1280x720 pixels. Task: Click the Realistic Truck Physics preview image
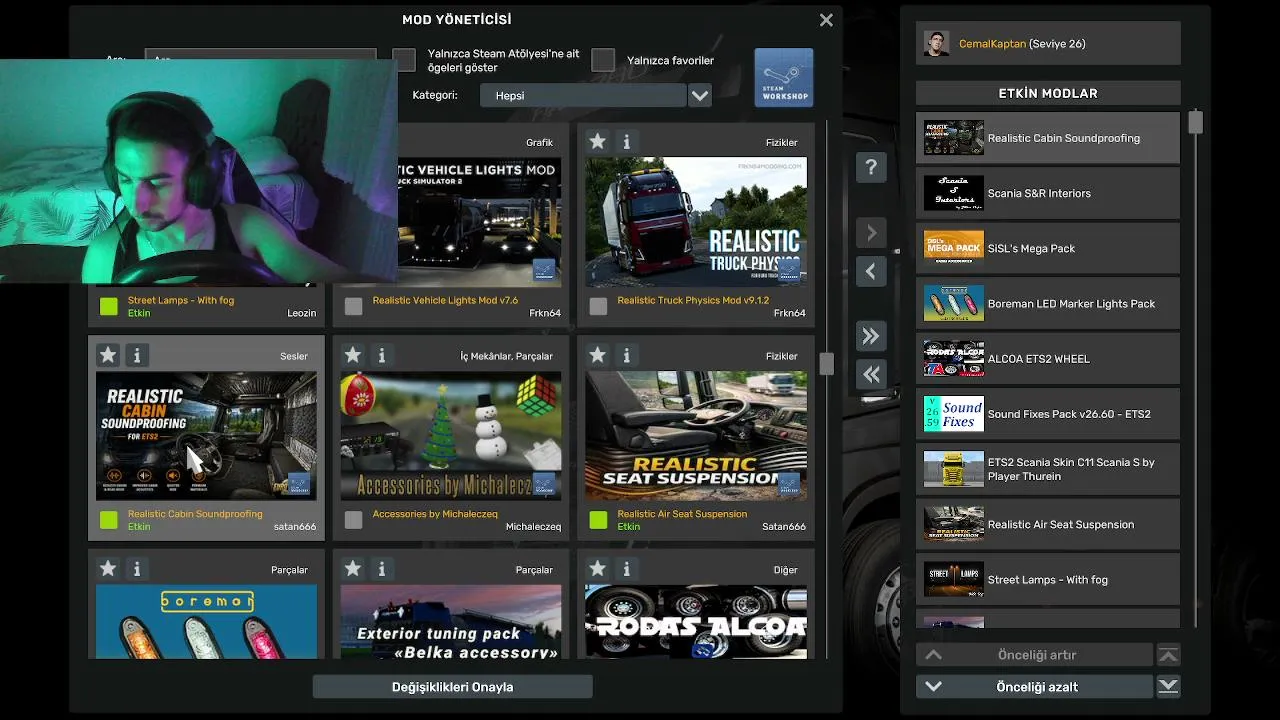pos(696,222)
